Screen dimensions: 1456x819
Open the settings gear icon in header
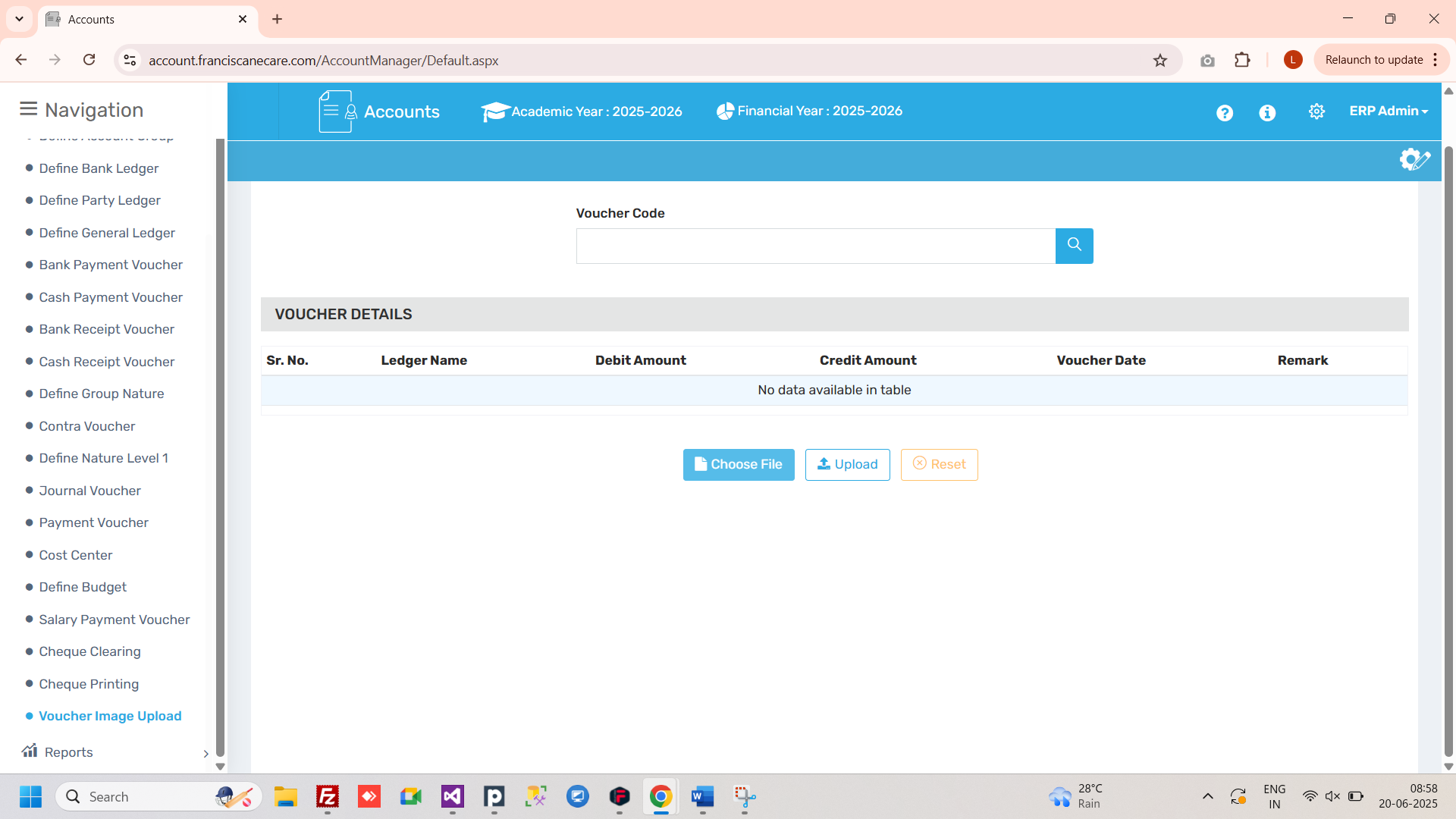point(1316,111)
